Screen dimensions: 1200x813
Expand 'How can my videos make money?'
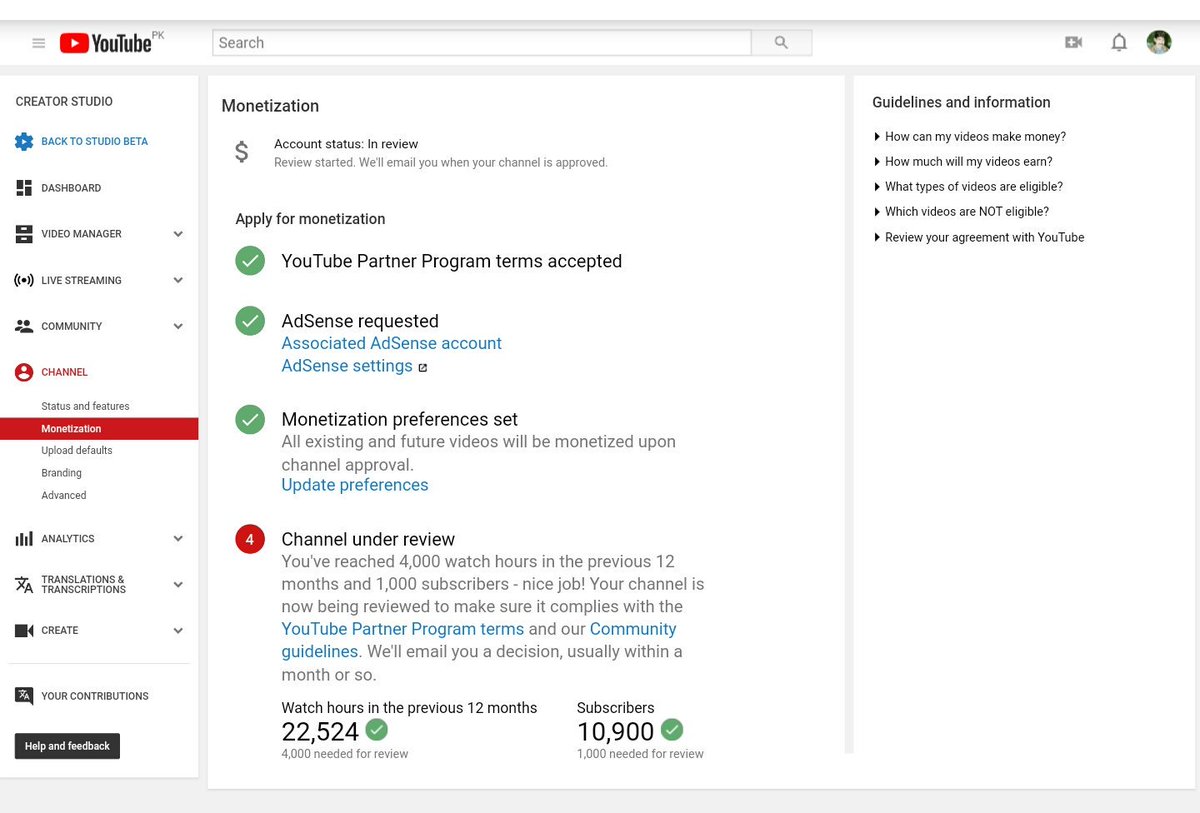coord(970,137)
